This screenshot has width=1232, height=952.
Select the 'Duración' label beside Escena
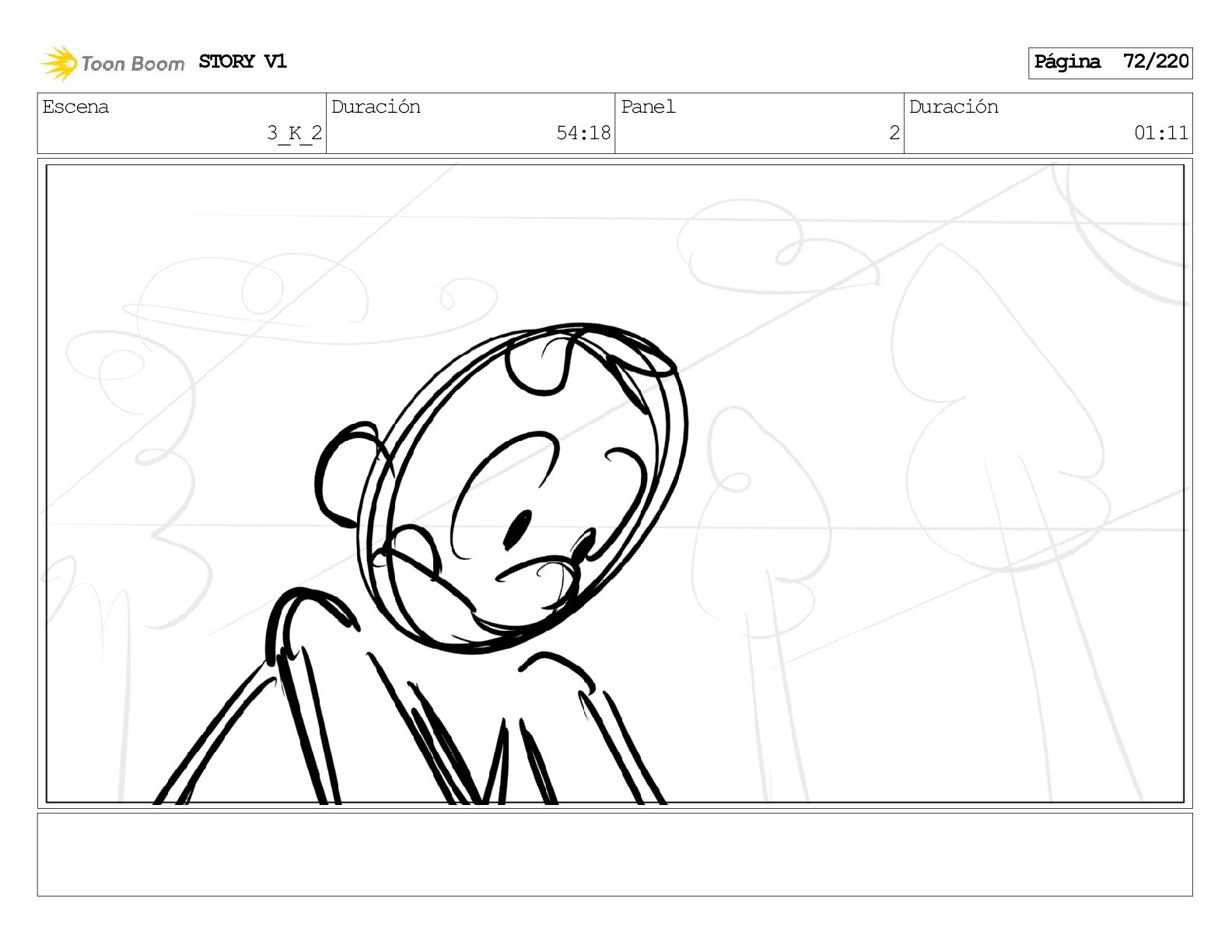376,107
